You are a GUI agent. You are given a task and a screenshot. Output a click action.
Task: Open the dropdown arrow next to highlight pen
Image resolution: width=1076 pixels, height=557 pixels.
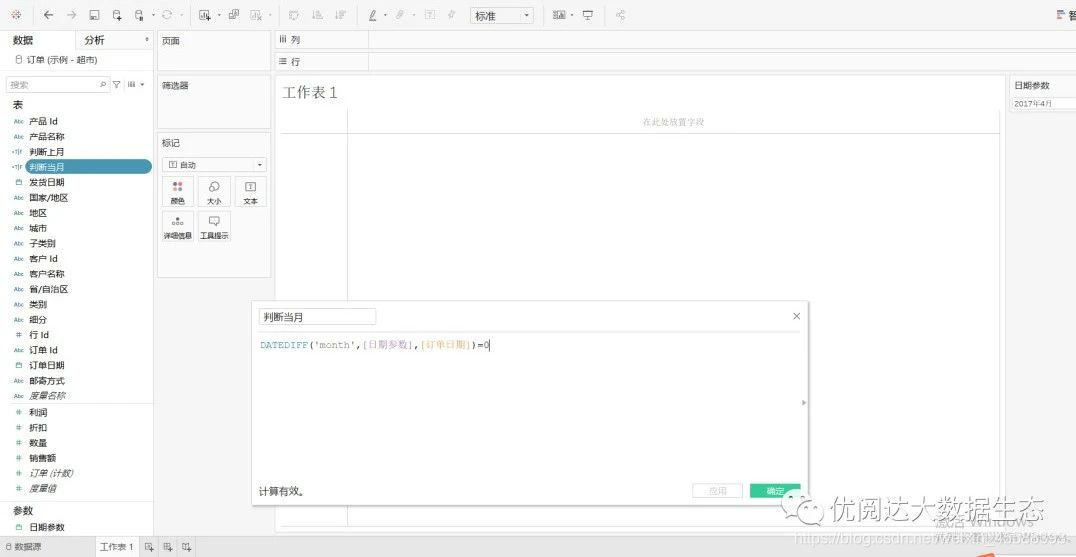(386, 15)
